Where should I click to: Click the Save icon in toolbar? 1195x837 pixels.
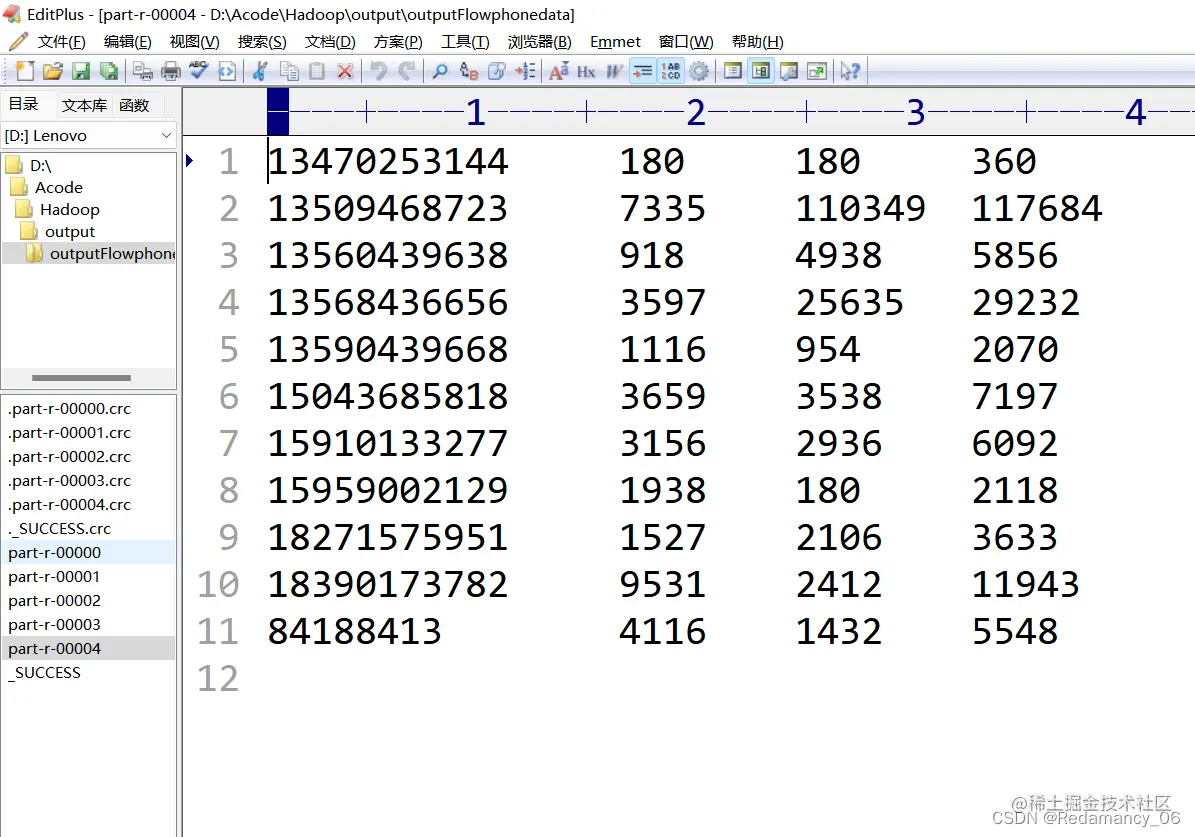click(x=81, y=72)
